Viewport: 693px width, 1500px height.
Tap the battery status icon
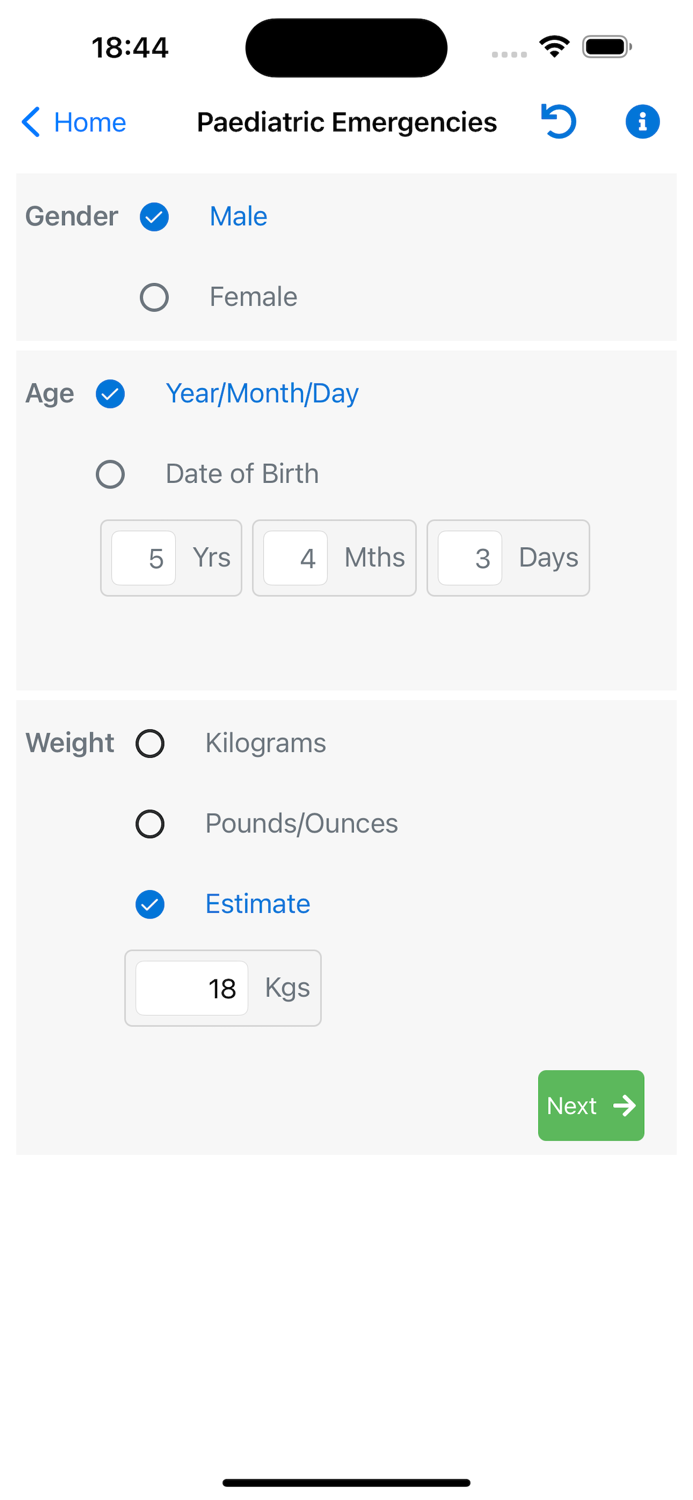pos(607,46)
